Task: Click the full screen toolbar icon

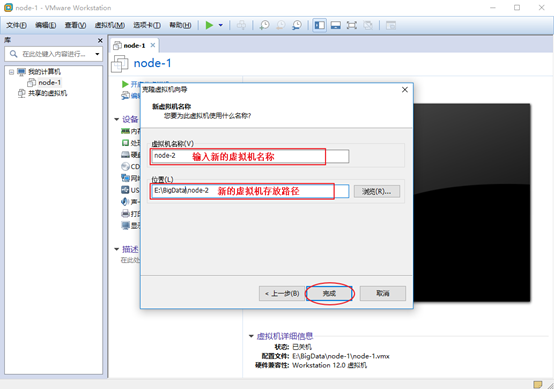Action: click(x=352, y=25)
